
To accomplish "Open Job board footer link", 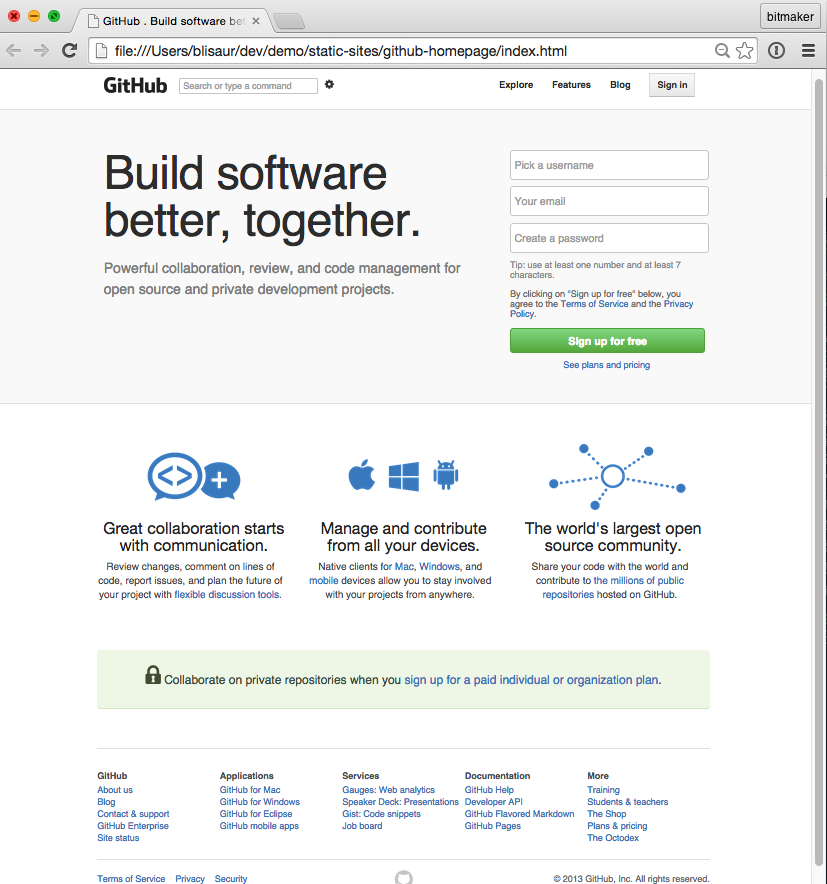I will pyautogui.click(x=362, y=825).
